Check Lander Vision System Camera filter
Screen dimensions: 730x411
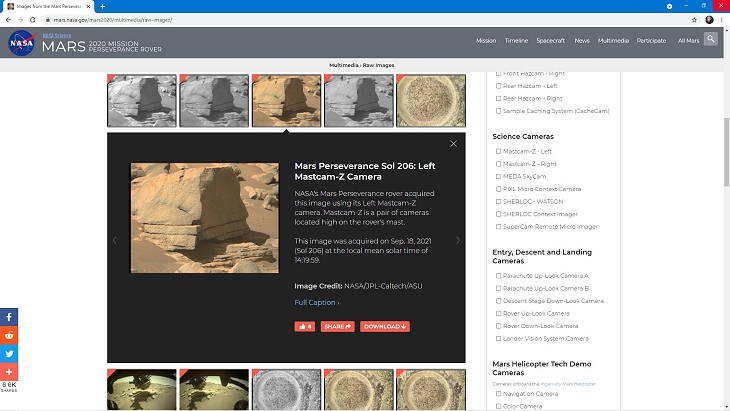coord(499,338)
